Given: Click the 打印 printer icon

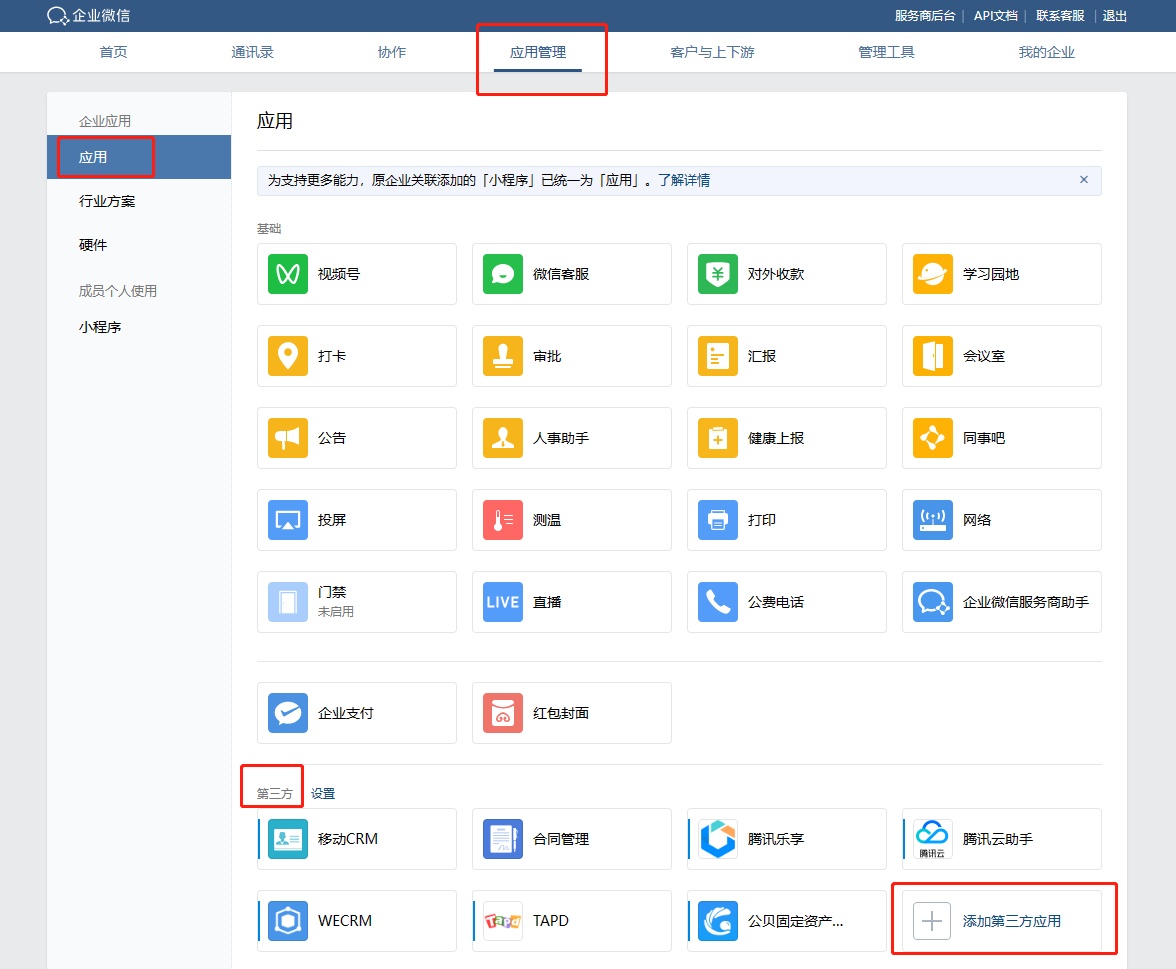Looking at the screenshot, I should coord(718,520).
